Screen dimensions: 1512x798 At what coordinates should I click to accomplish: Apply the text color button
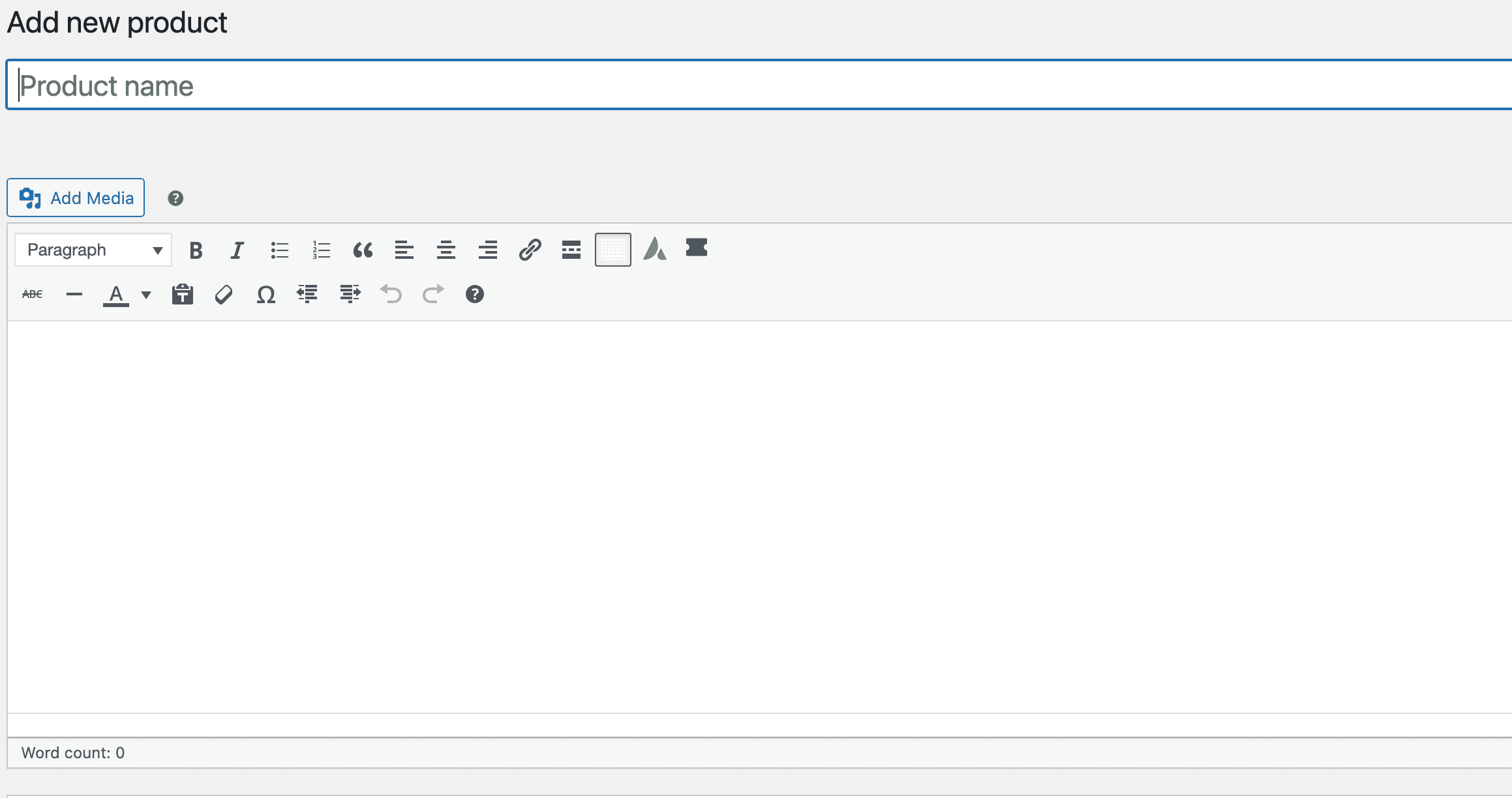coord(116,295)
